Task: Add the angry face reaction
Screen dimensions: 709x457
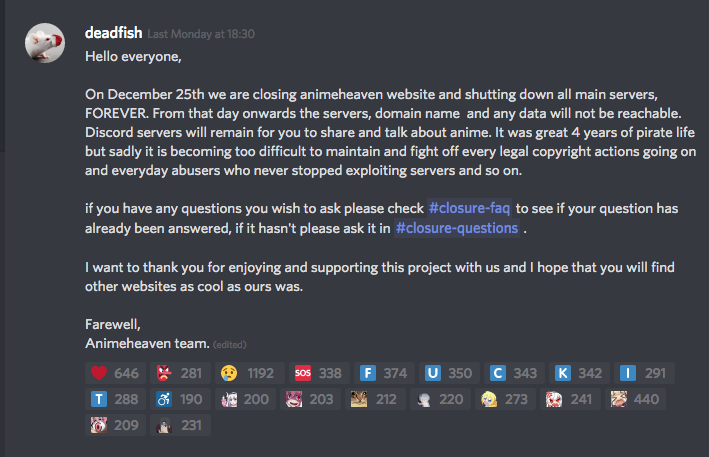Action: [178, 373]
